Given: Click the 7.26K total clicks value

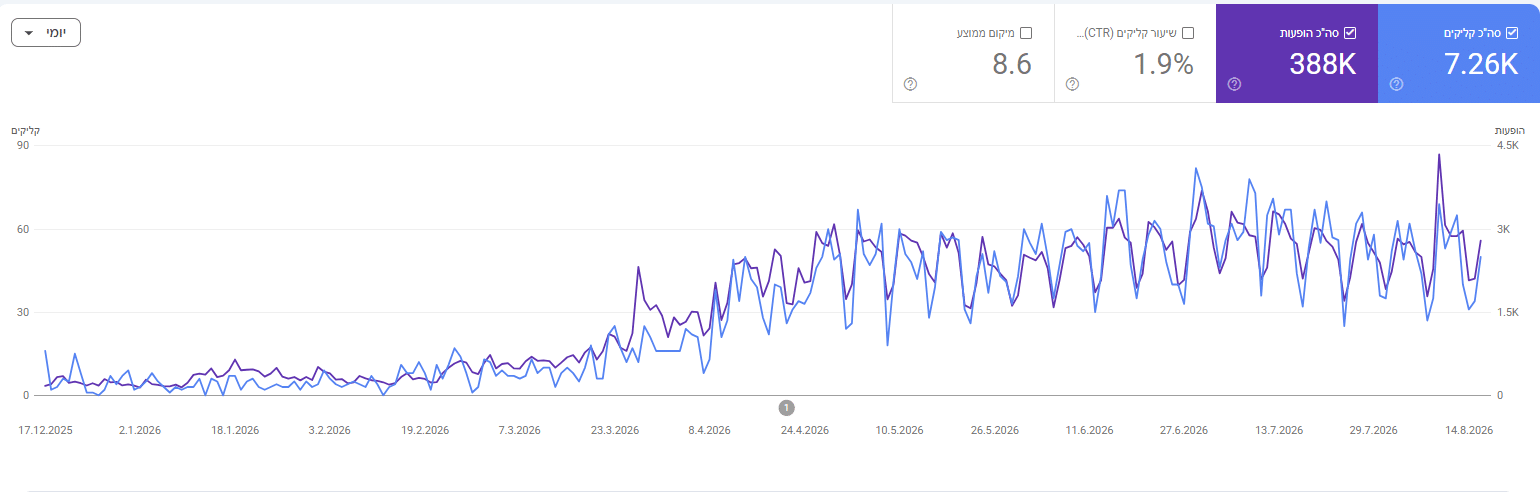Looking at the screenshot, I should 1481,64.
